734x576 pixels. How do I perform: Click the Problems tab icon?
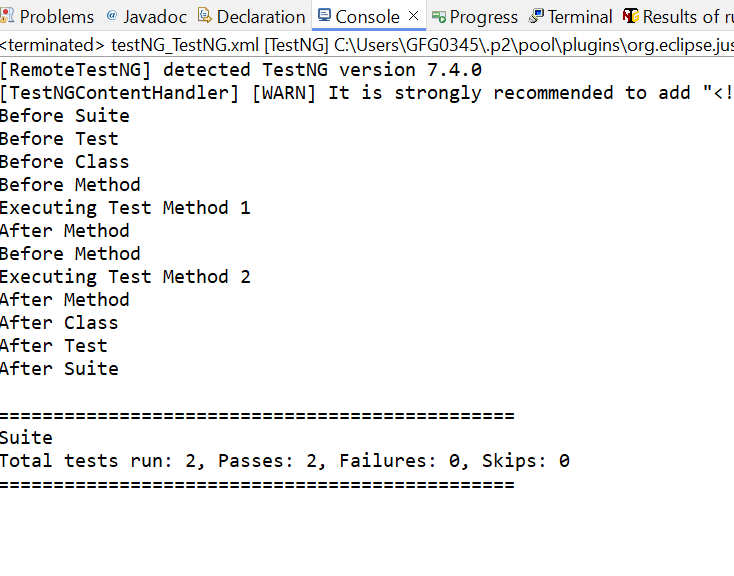8,17
